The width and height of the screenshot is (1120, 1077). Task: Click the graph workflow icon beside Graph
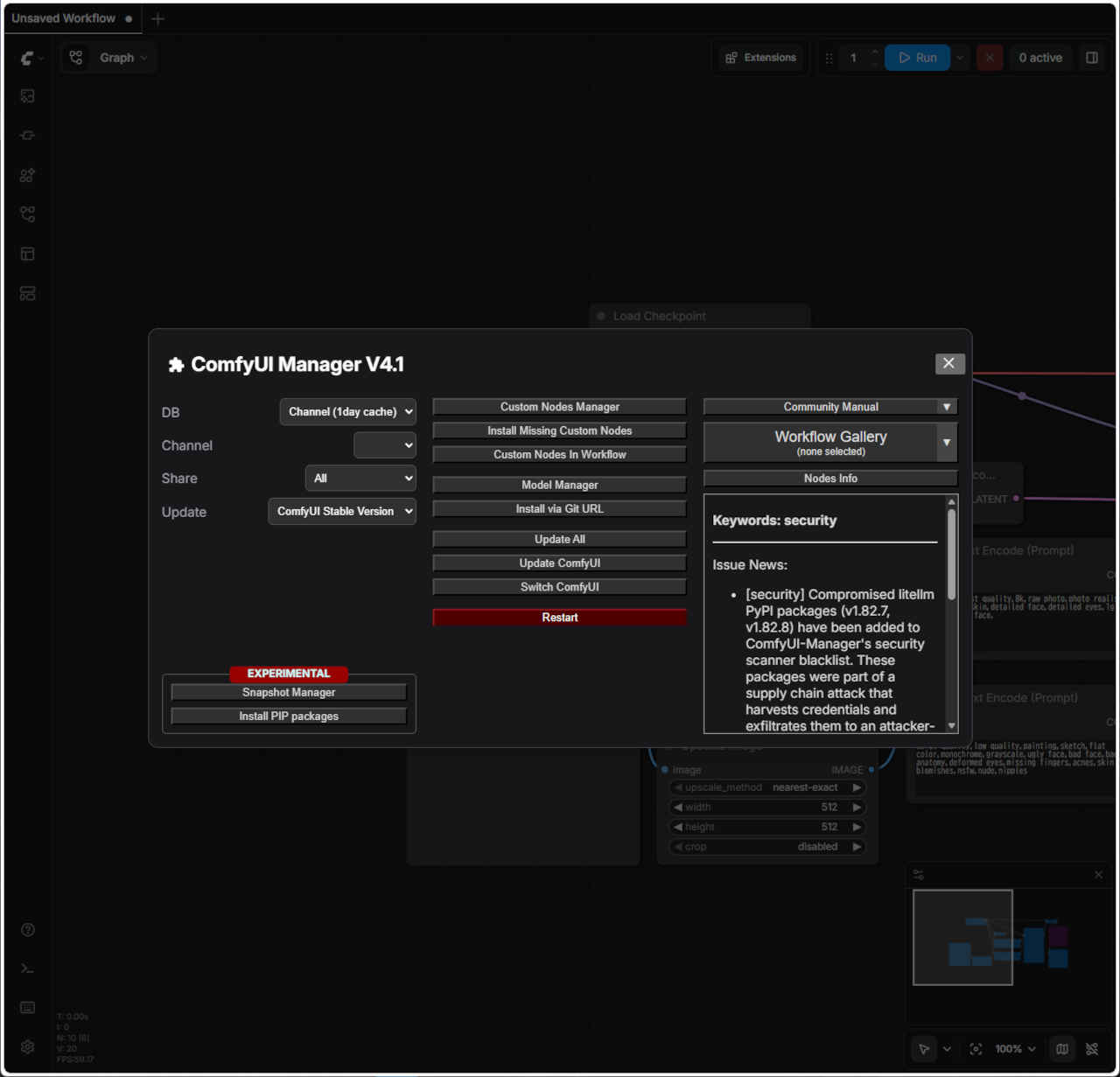(x=76, y=58)
